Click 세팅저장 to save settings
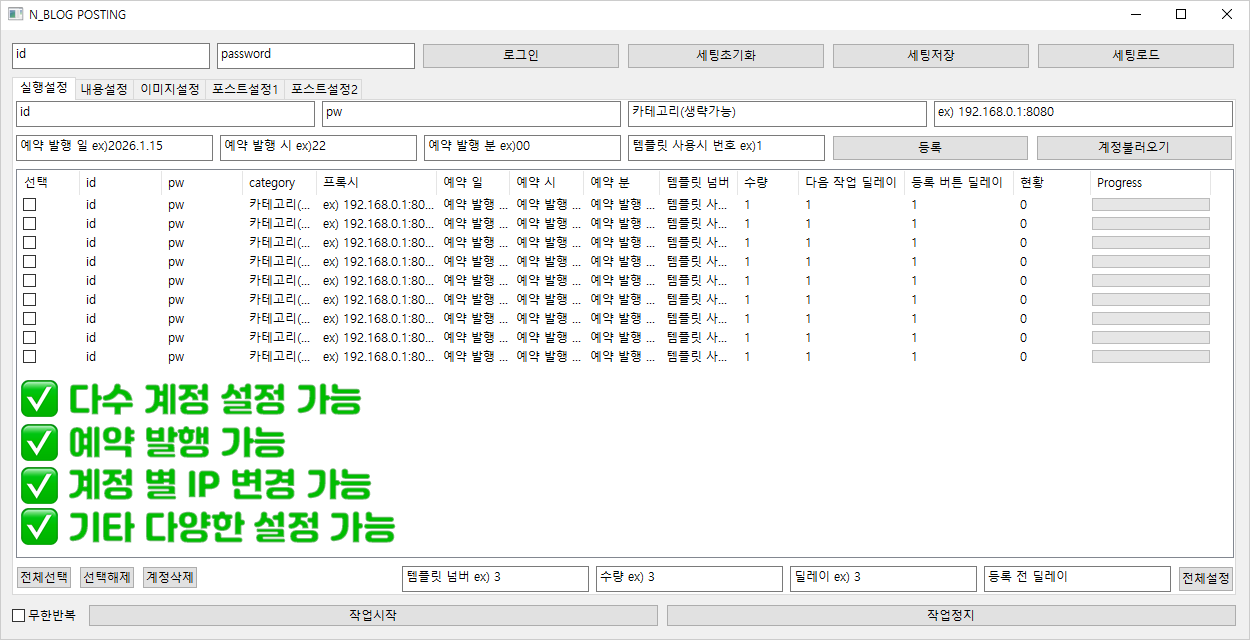 930,56
